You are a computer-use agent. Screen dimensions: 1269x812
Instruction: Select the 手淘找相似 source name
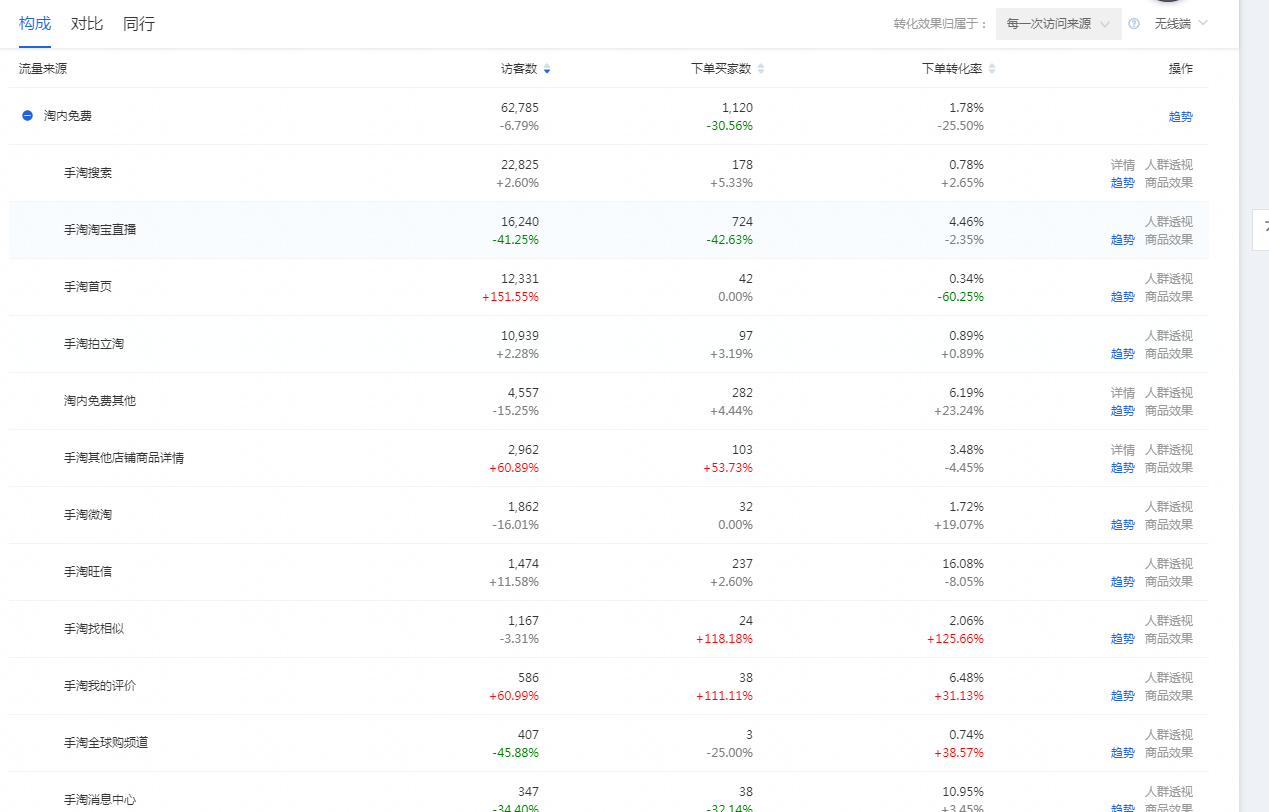(94, 629)
